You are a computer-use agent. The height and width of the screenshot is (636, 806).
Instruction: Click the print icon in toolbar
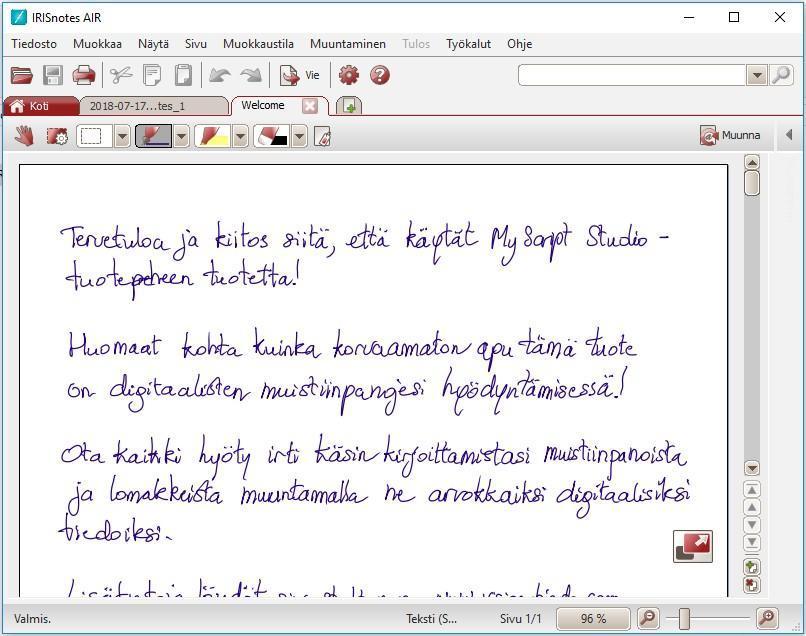84,75
